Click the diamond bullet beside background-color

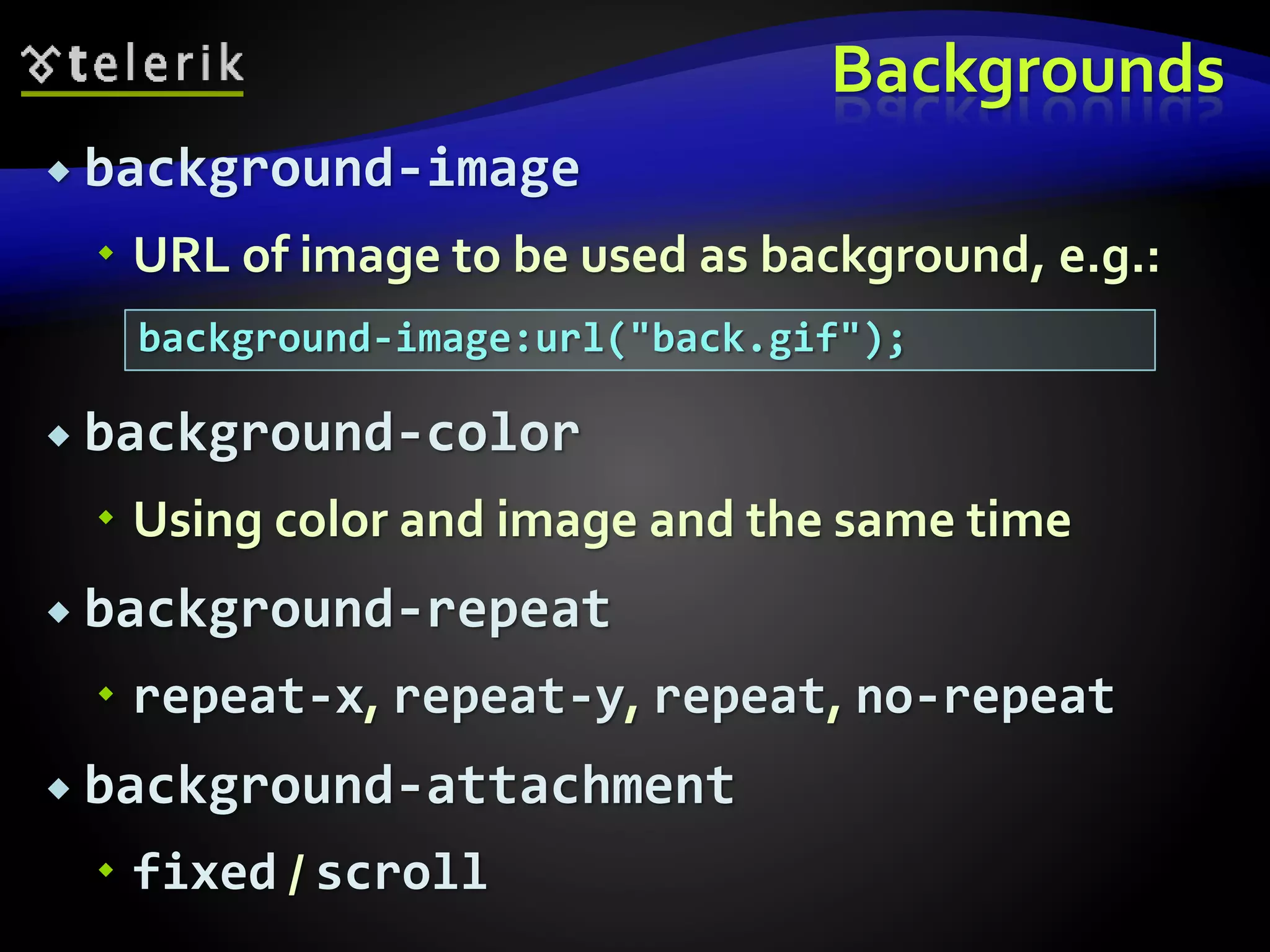(x=60, y=436)
